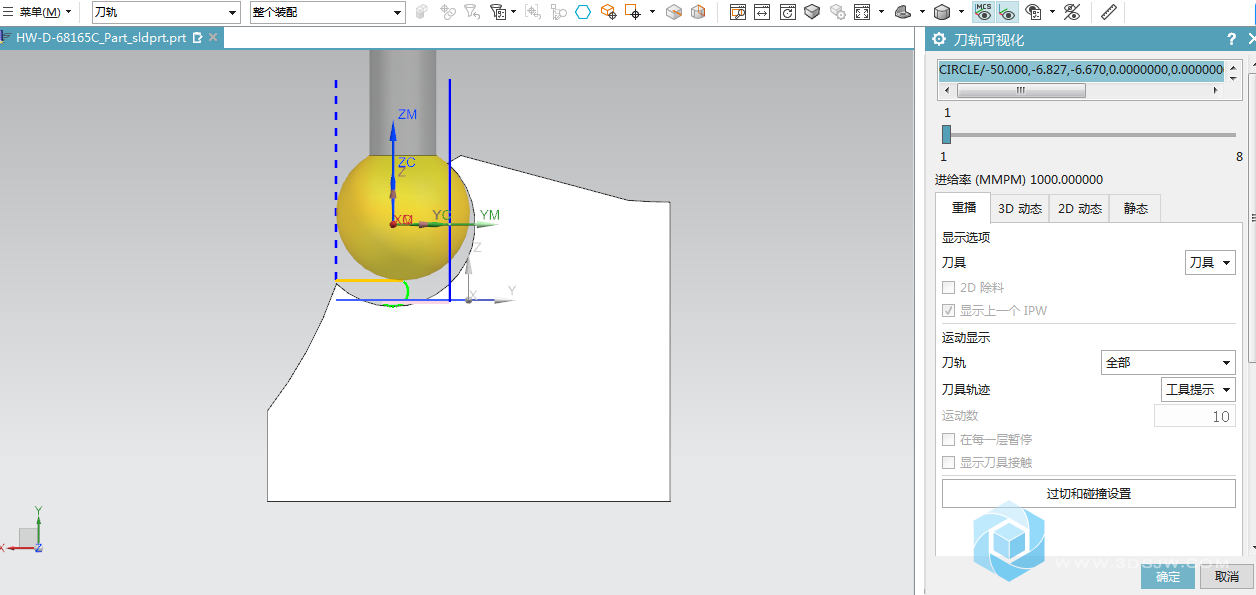Expand dropdown arrow beside rectangle snap icon
The width and height of the screenshot is (1256, 595).
pos(652,12)
